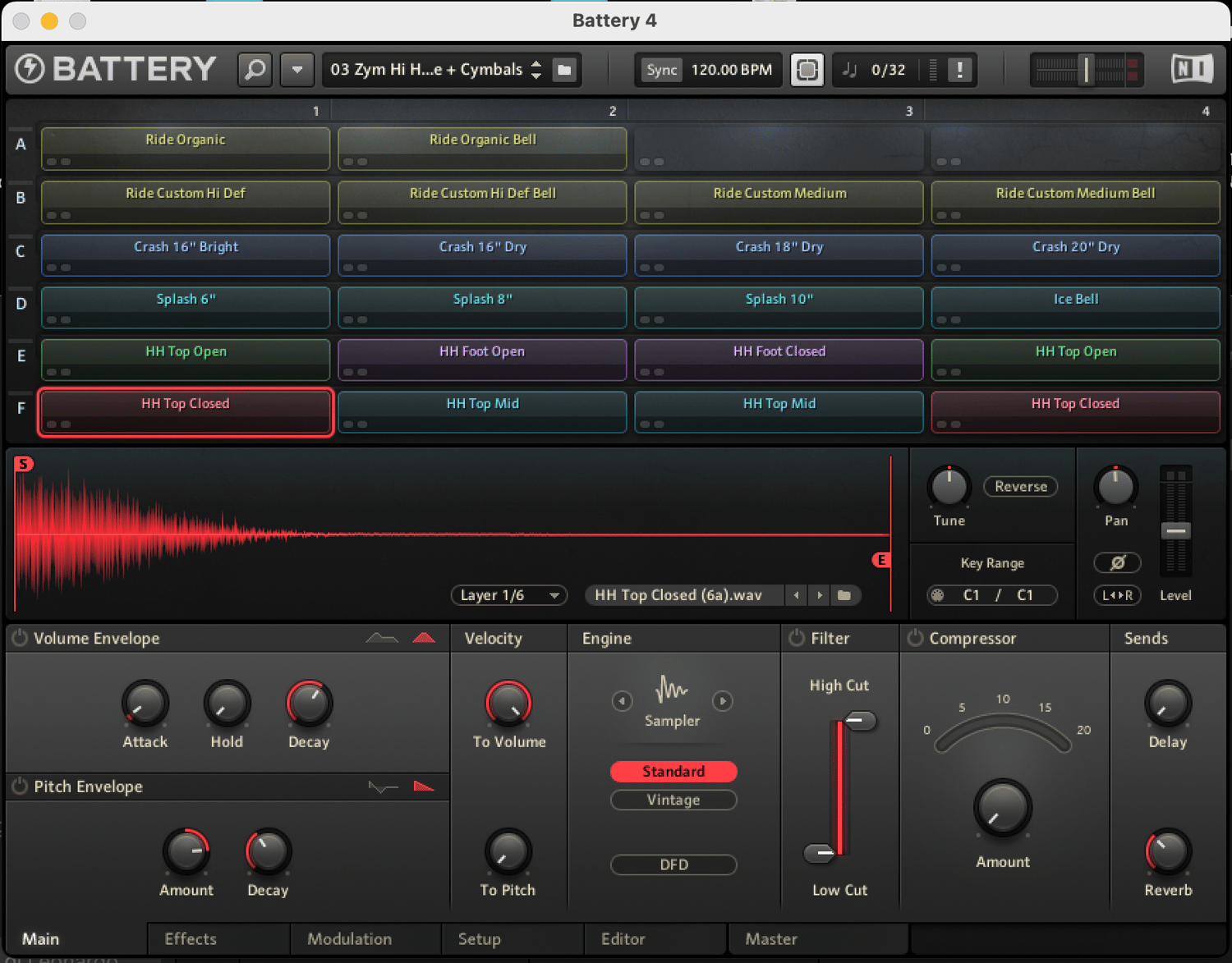The image size is (1232, 963).
Task: Select the Ice Bell cell
Action: (1076, 308)
